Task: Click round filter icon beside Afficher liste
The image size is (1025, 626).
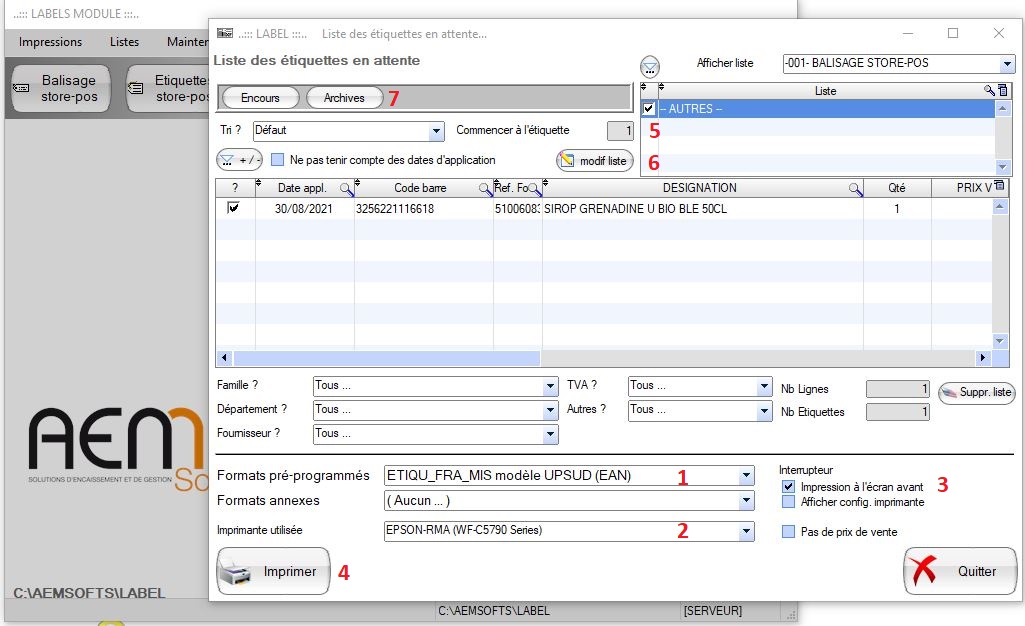Action: [x=650, y=67]
